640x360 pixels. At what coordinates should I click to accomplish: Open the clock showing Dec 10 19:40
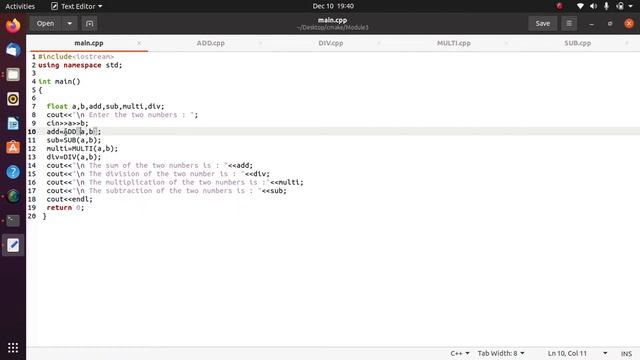[333, 6]
